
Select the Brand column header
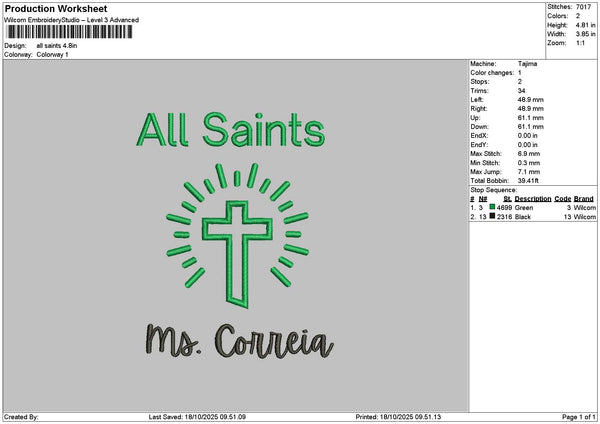583,198
